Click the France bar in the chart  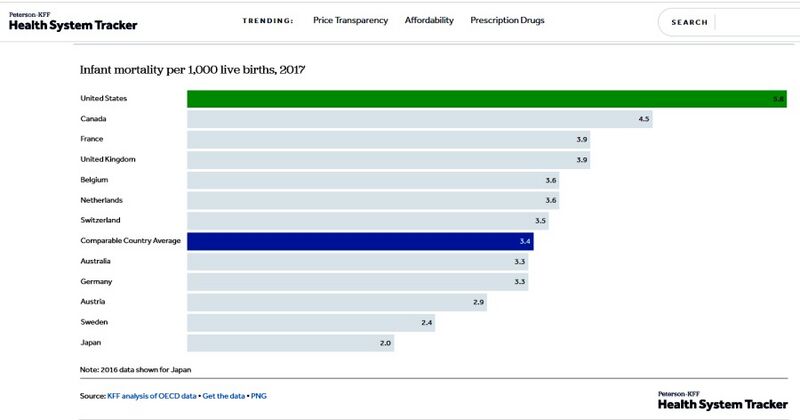coord(388,139)
